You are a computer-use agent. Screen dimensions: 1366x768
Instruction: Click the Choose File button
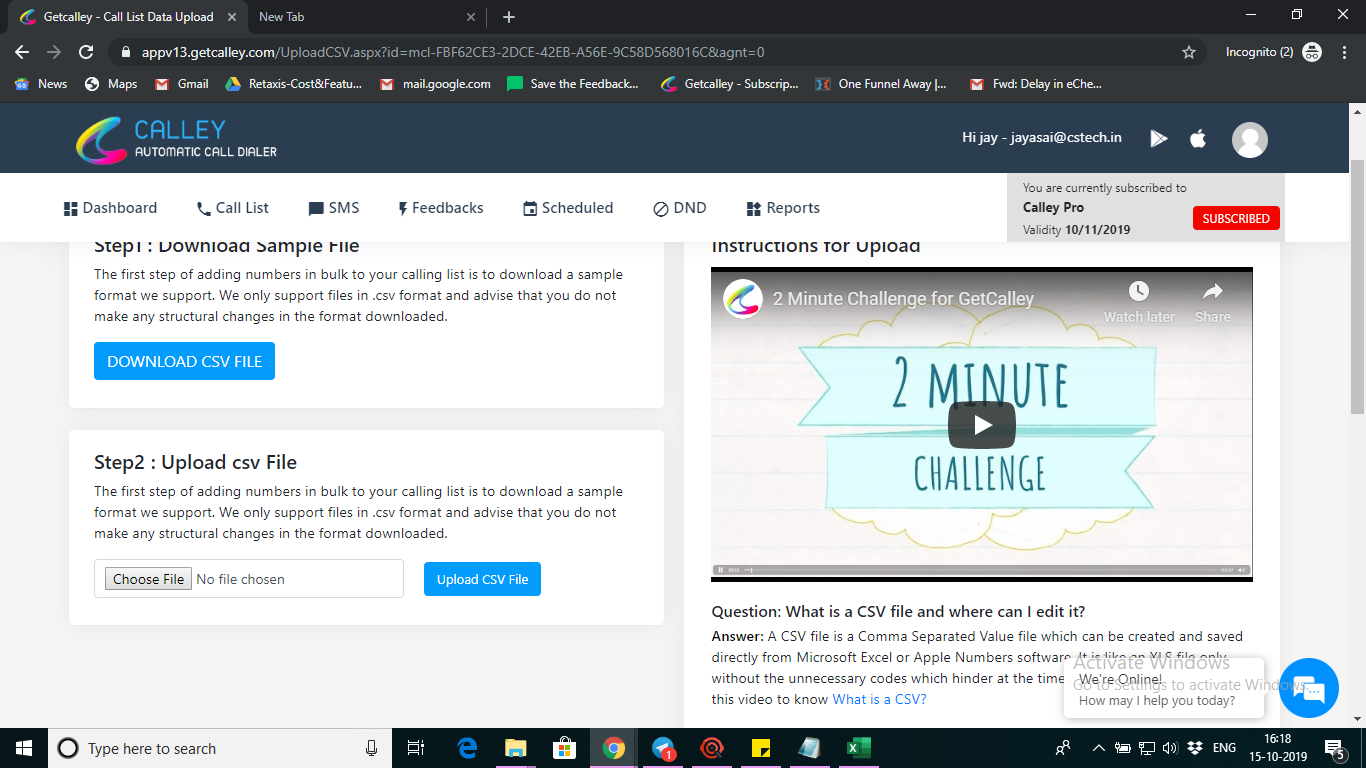tap(149, 579)
